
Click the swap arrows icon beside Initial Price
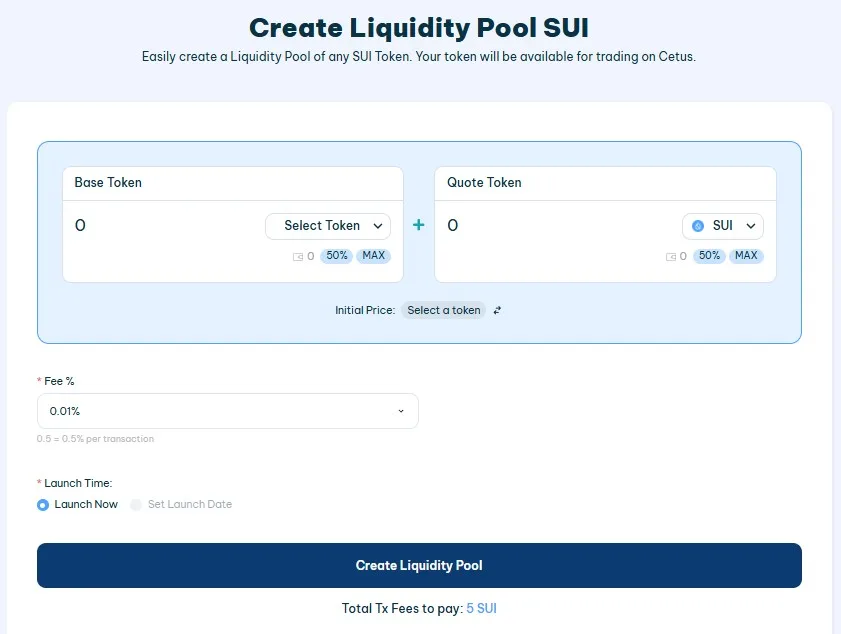[x=496, y=310]
